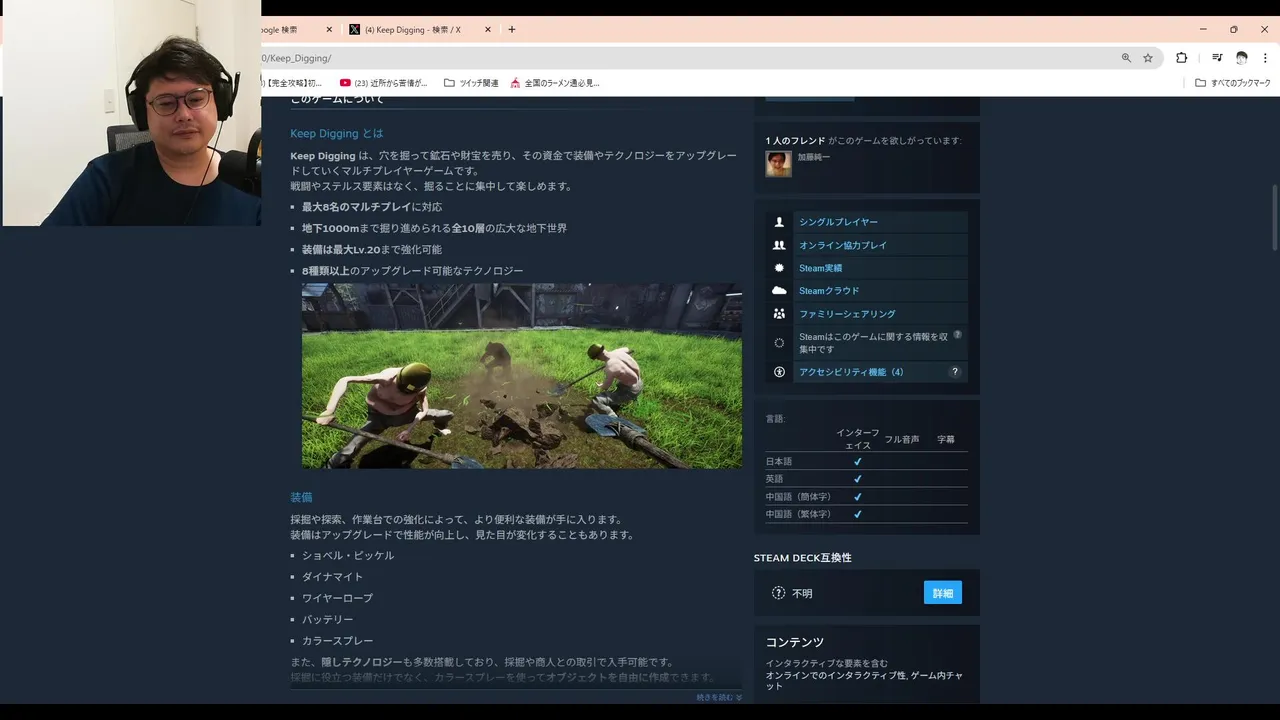The width and height of the screenshot is (1280, 720).
Task: Click the 英語 interface checkmark
Action: click(857, 479)
